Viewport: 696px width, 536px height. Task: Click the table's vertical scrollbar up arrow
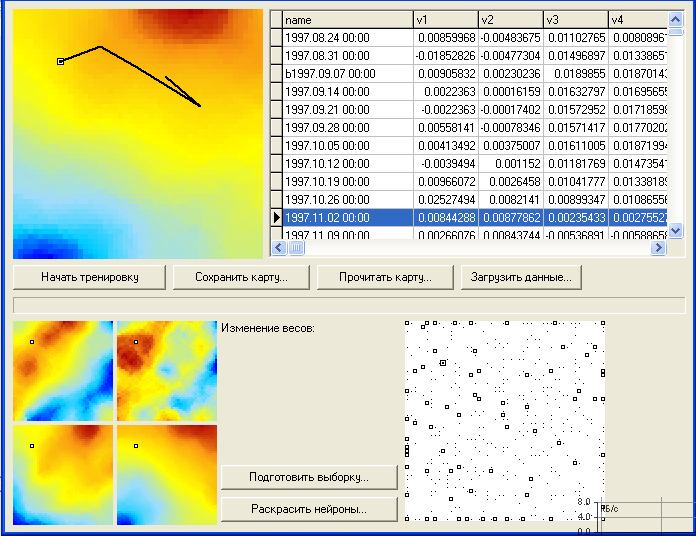pyautogui.click(x=675, y=19)
